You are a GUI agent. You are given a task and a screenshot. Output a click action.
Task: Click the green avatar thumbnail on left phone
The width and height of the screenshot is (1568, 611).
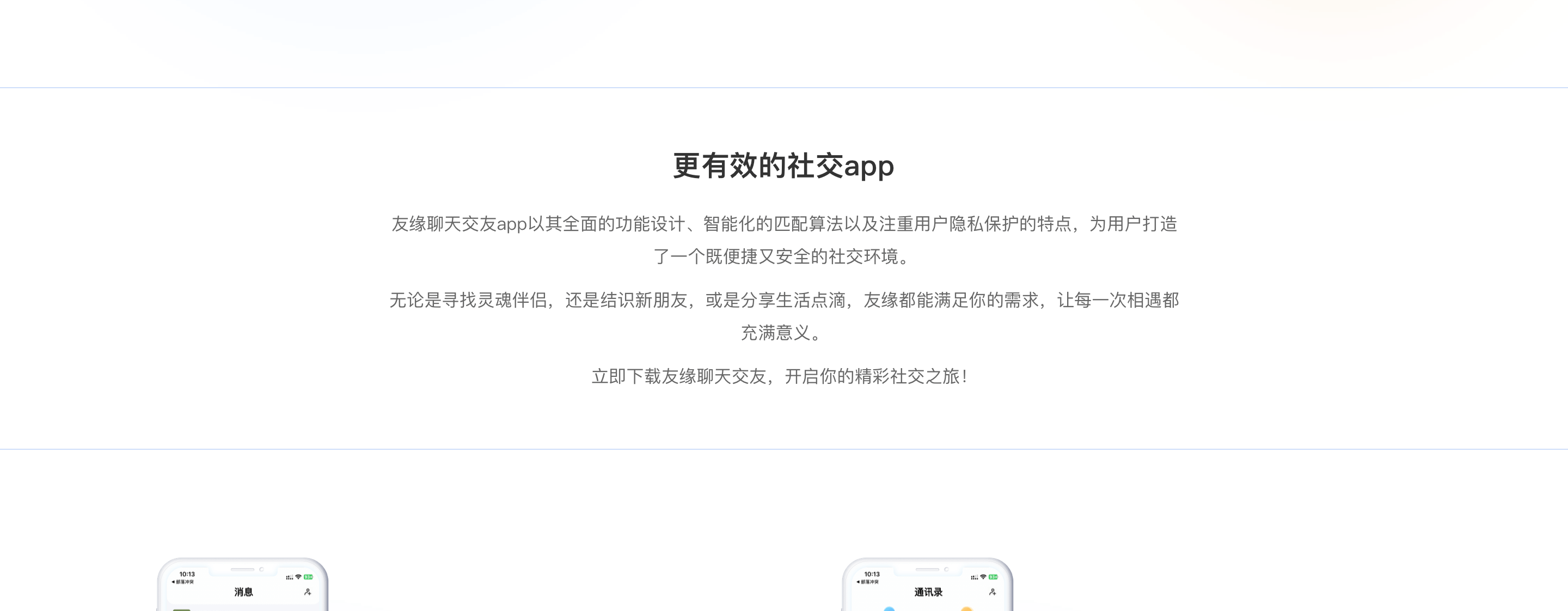pyautogui.click(x=181, y=610)
